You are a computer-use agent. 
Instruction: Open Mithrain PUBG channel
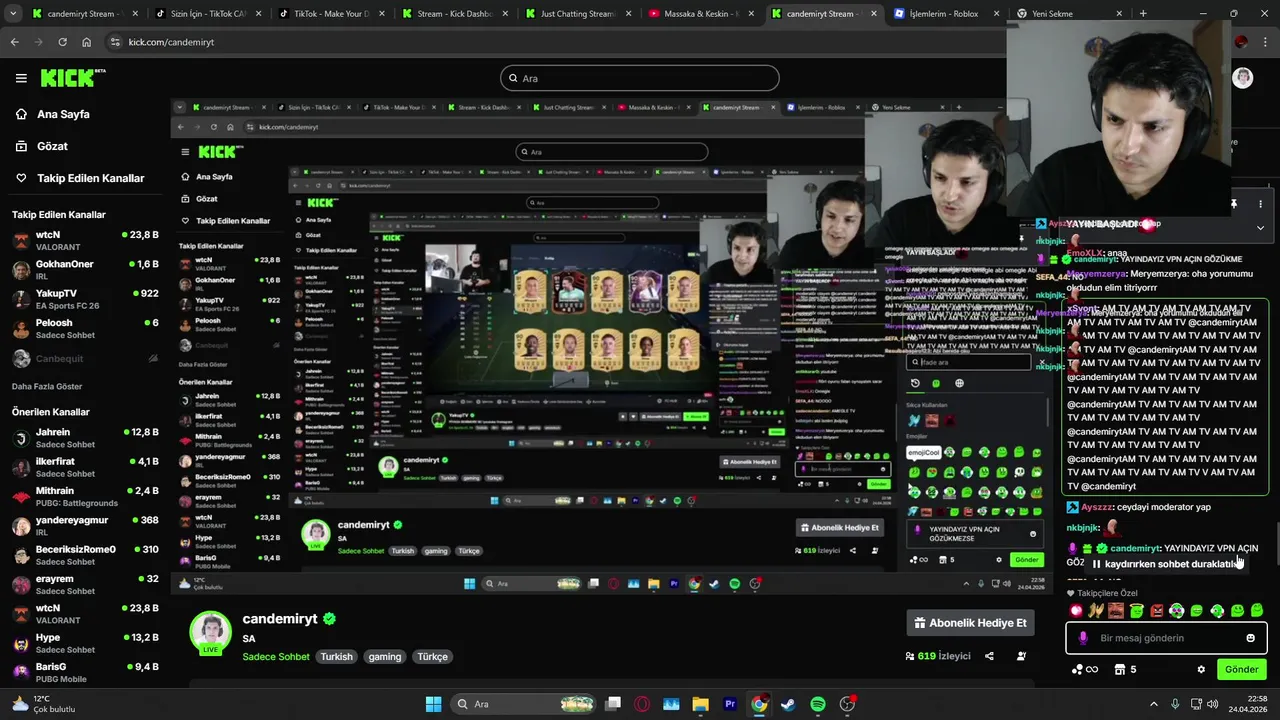(x=85, y=496)
